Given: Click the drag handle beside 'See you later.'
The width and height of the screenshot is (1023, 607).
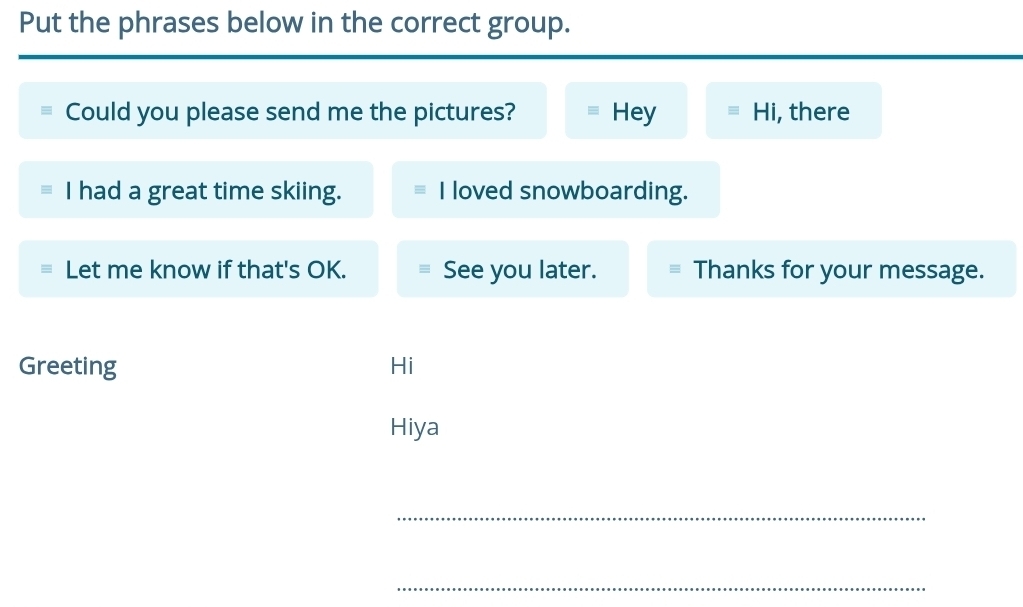Looking at the screenshot, I should click(424, 269).
